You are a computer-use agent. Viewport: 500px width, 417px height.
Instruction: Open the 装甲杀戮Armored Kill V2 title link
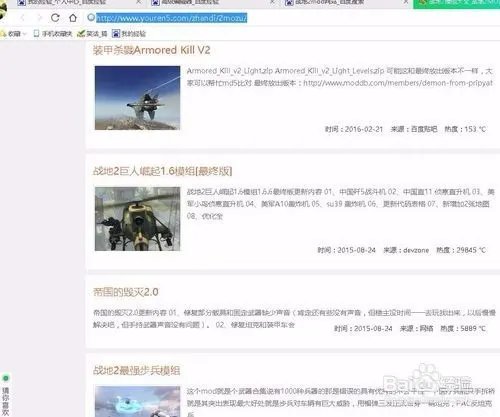click(x=152, y=50)
